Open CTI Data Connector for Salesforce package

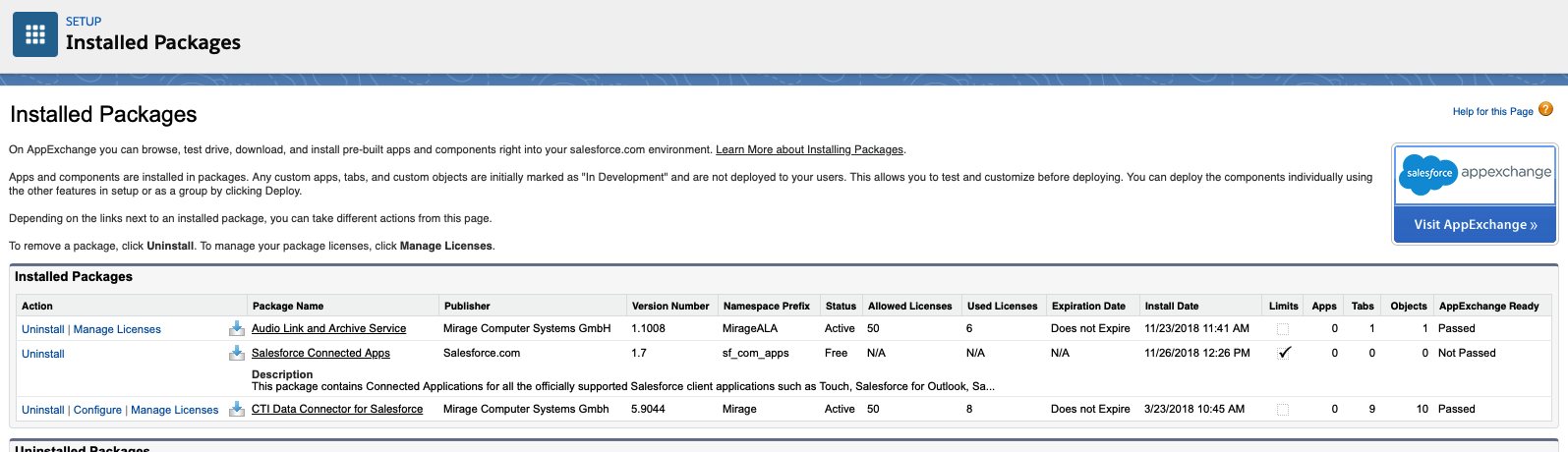click(337, 409)
